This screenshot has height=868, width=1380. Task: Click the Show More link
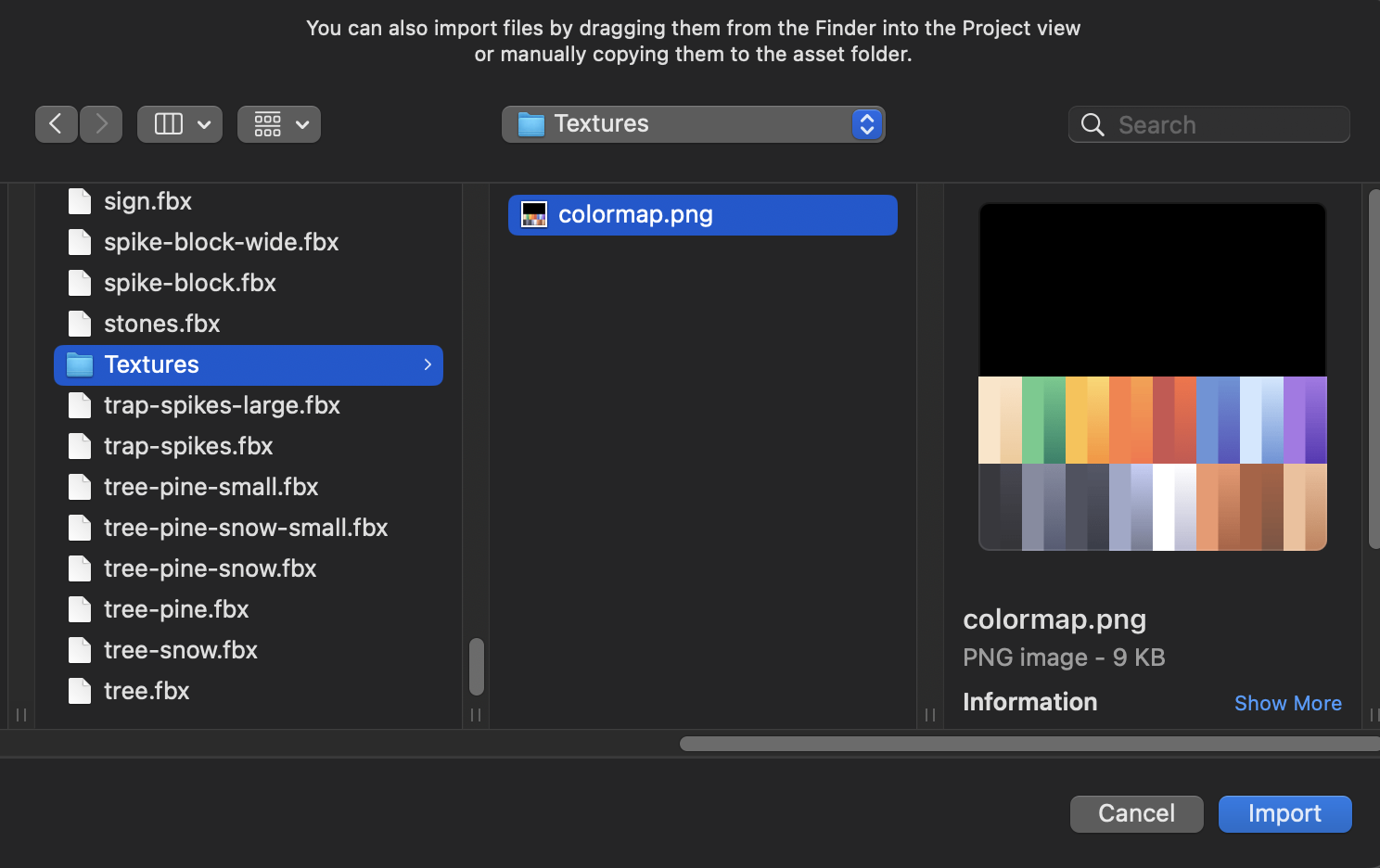(x=1287, y=703)
